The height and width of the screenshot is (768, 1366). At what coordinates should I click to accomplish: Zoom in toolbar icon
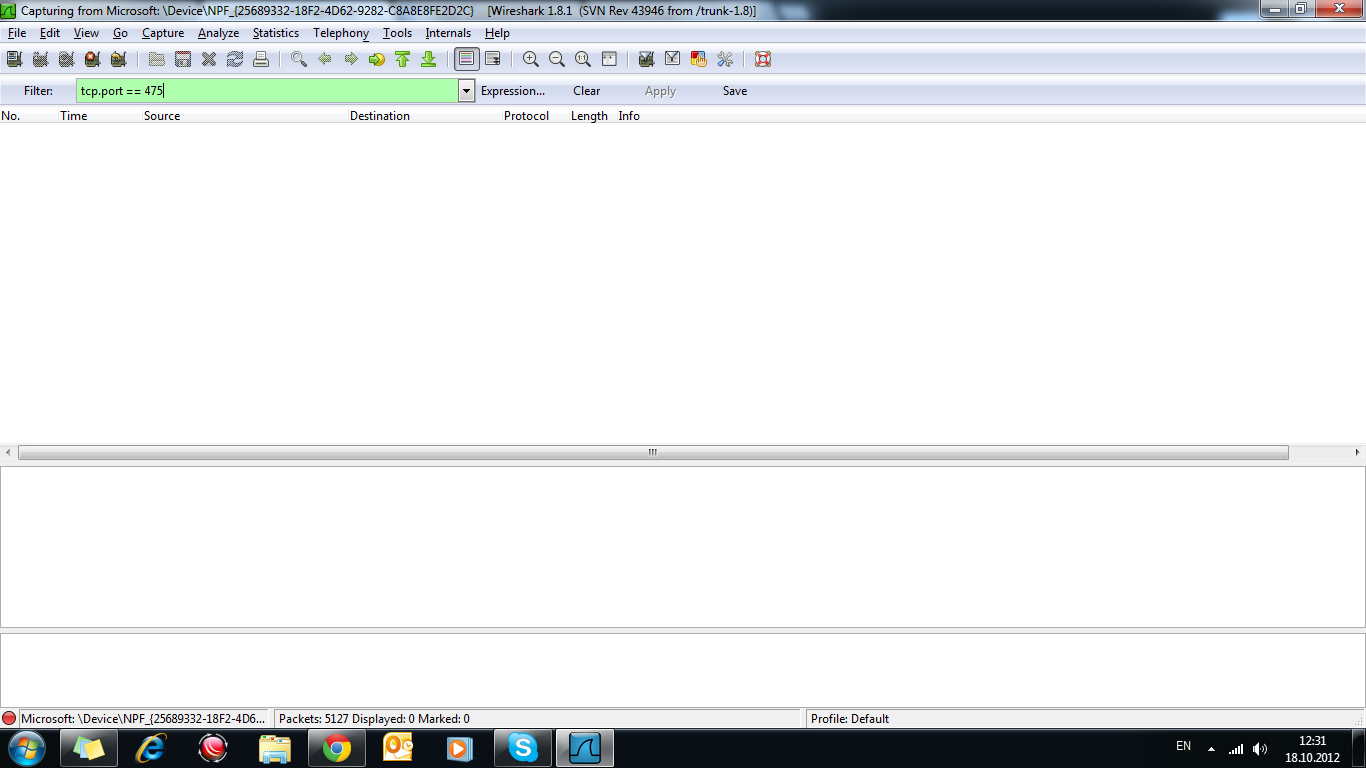click(x=531, y=59)
